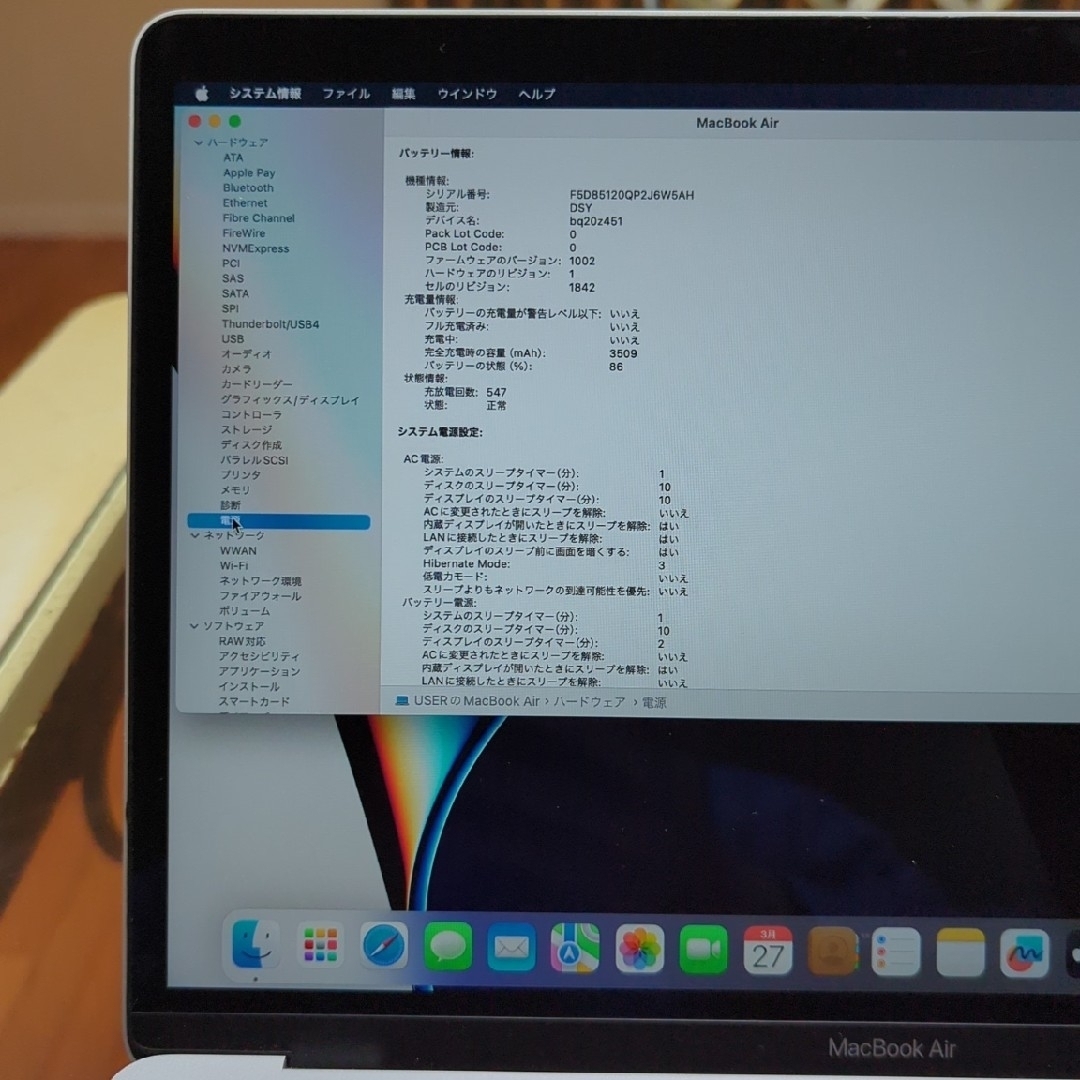Image resolution: width=1080 pixels, height=1080 pixels.
Task: Select メモリ in the sidebar
Action: pos(235,490)
